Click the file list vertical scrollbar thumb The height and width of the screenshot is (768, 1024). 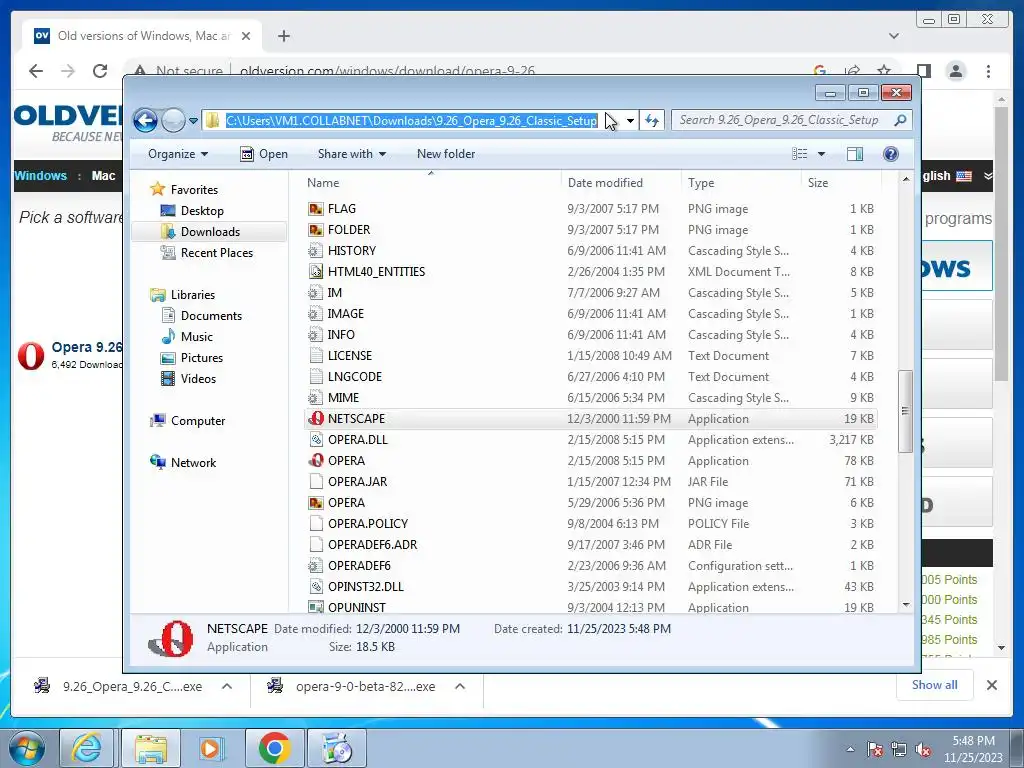coord(905,411)
